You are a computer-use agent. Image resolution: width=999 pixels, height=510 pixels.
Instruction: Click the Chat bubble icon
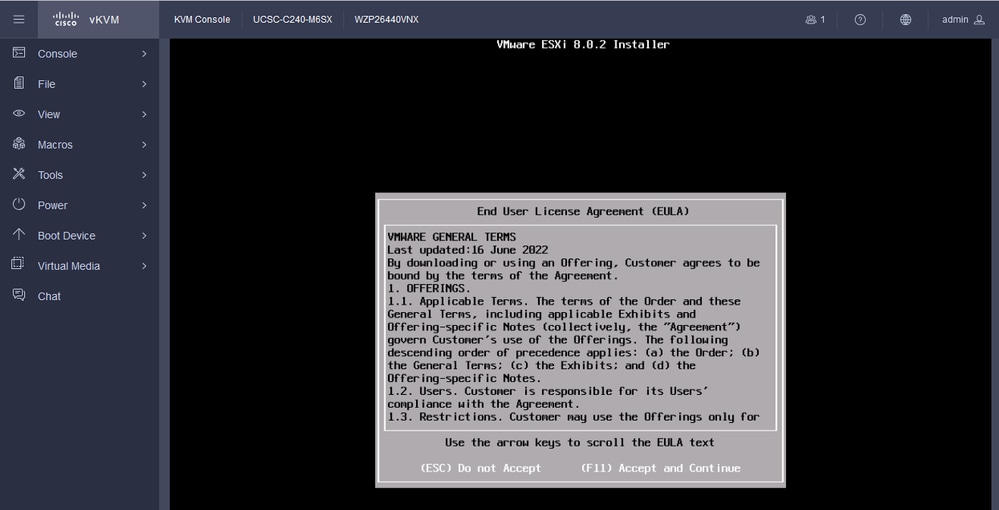pyautogui.click(x=19, y=295)
